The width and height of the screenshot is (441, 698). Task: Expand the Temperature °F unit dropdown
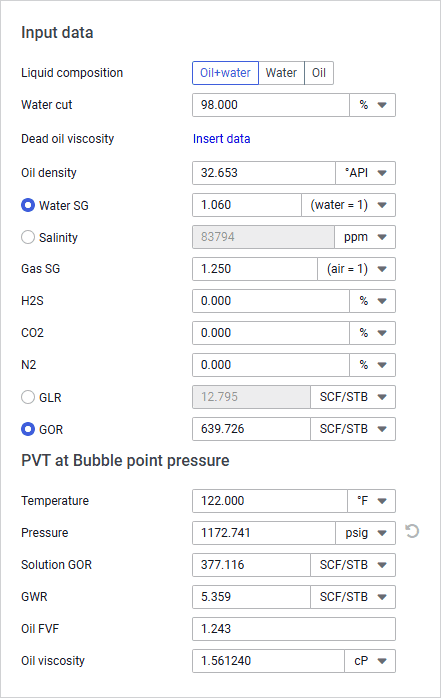tap(371, 501)
